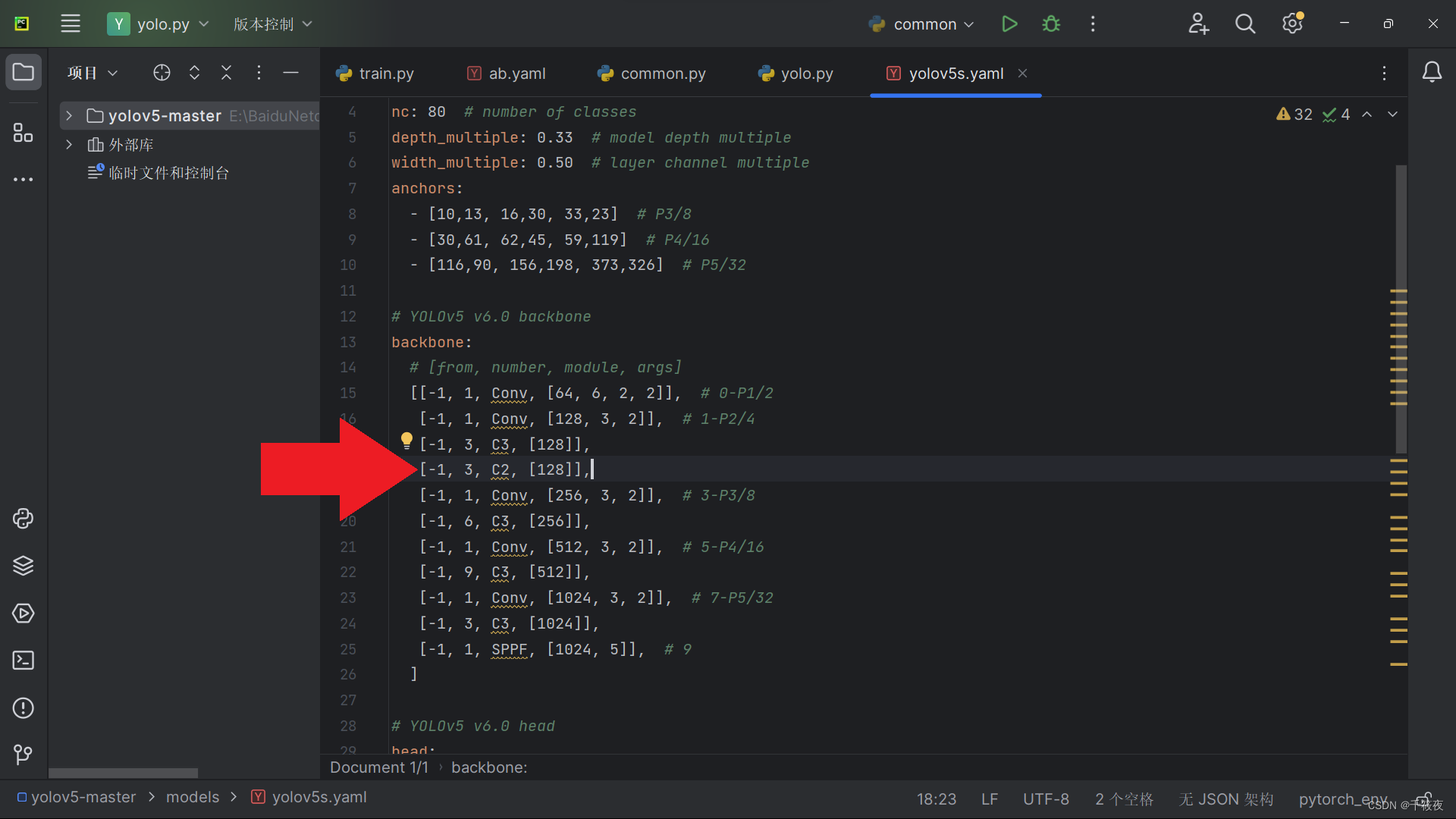Open Search Everywhere magnifier
1456x819 pixels.
point(1245,24)
